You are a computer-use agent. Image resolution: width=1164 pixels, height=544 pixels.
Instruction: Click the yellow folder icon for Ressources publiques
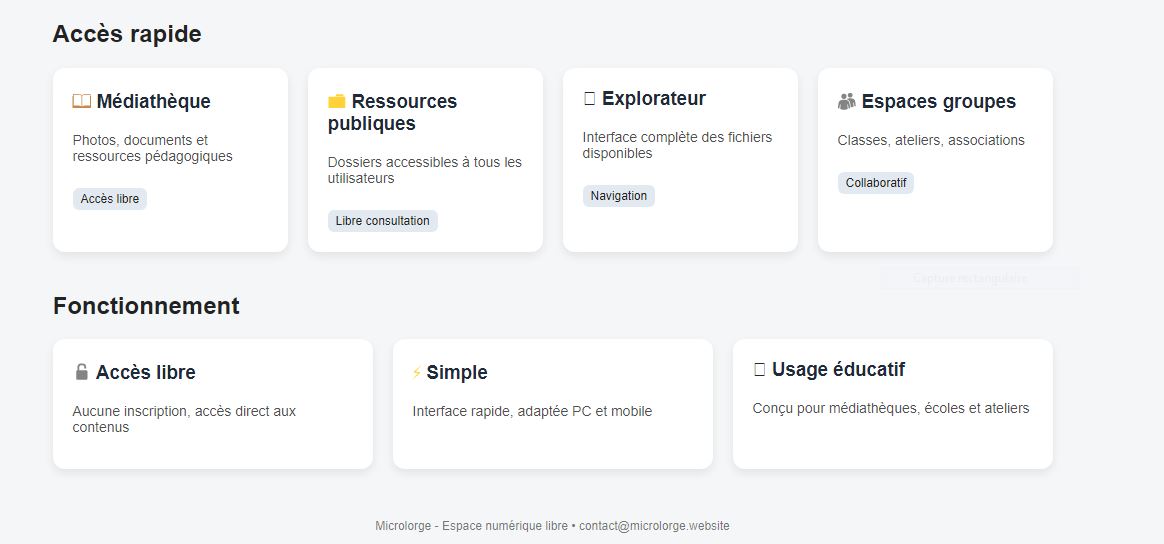337,101
